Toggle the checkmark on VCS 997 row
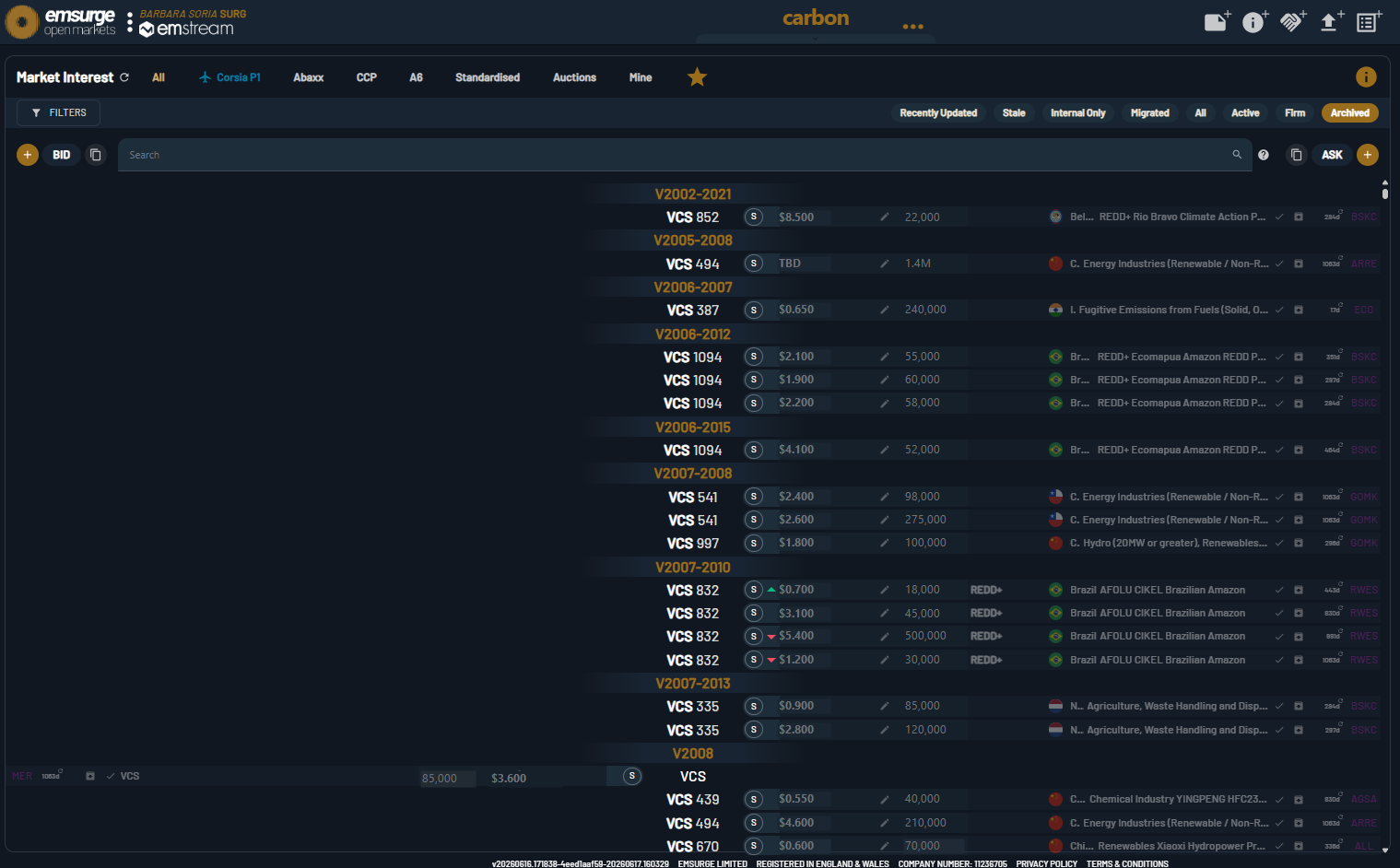1400x868 pixels. click(x=1279, y=544)
